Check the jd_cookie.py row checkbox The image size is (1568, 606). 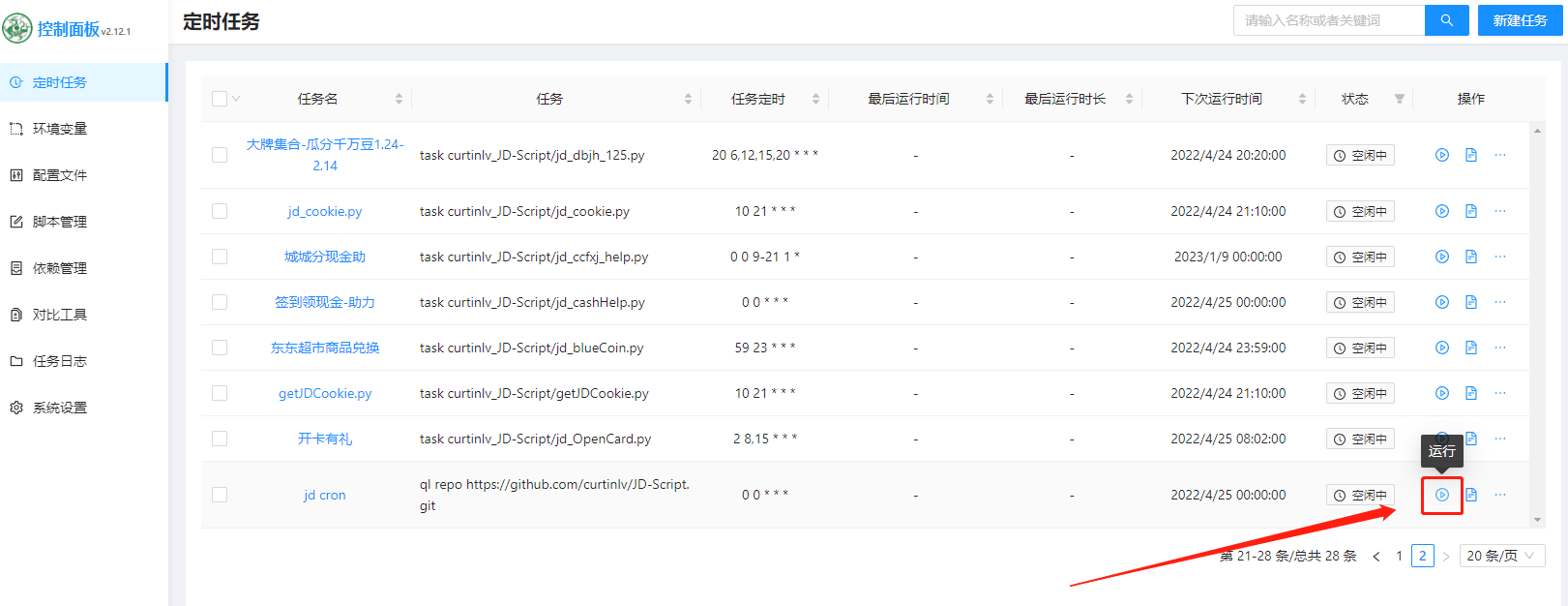tap(220, 211)
